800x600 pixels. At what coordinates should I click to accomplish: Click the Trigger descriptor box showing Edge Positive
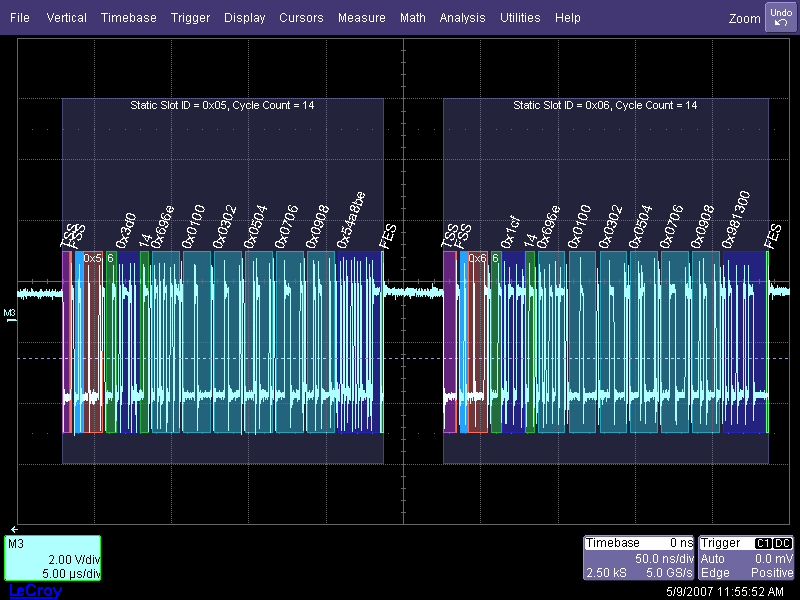[x=745, y=558]
